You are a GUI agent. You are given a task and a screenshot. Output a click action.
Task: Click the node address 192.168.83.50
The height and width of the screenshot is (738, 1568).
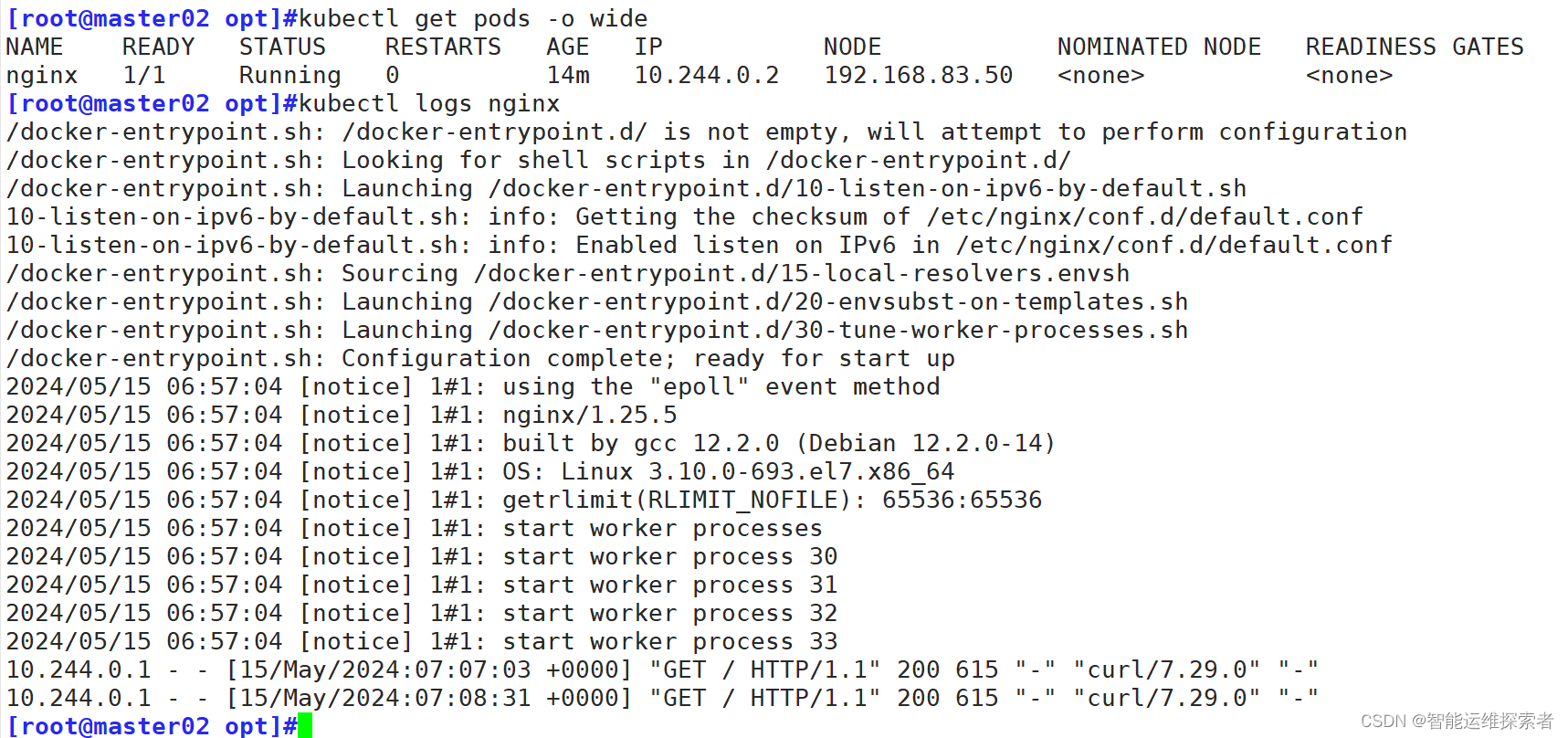pyautogui.click(x=919, y=75)
